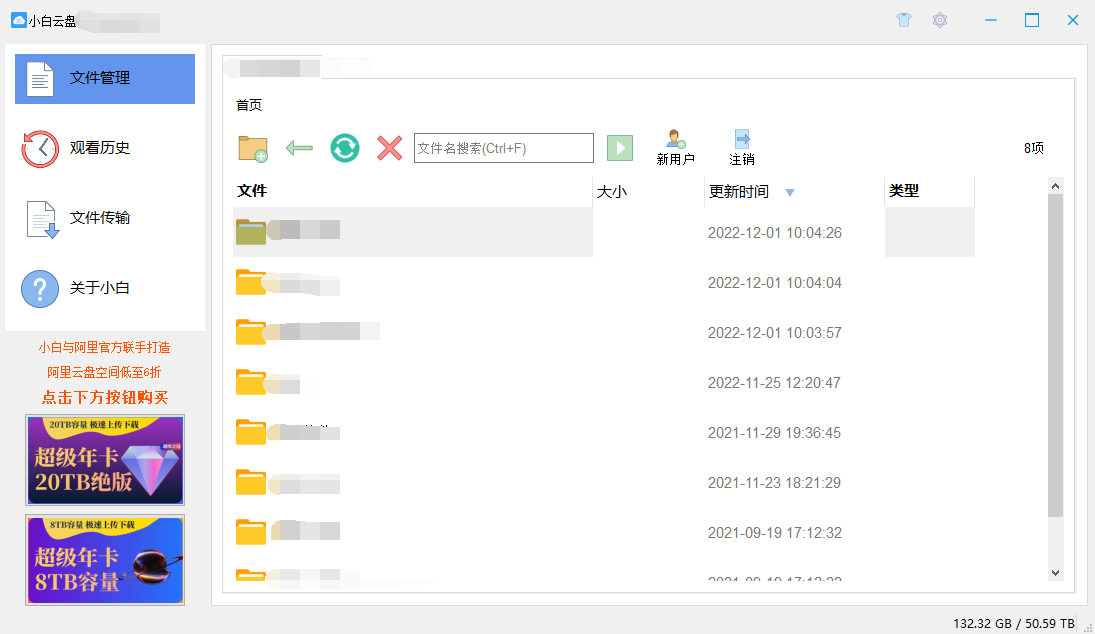Click the 首页 breadcrumb
The height and width of the screenshot is (634, 1095).
point(249,103)
